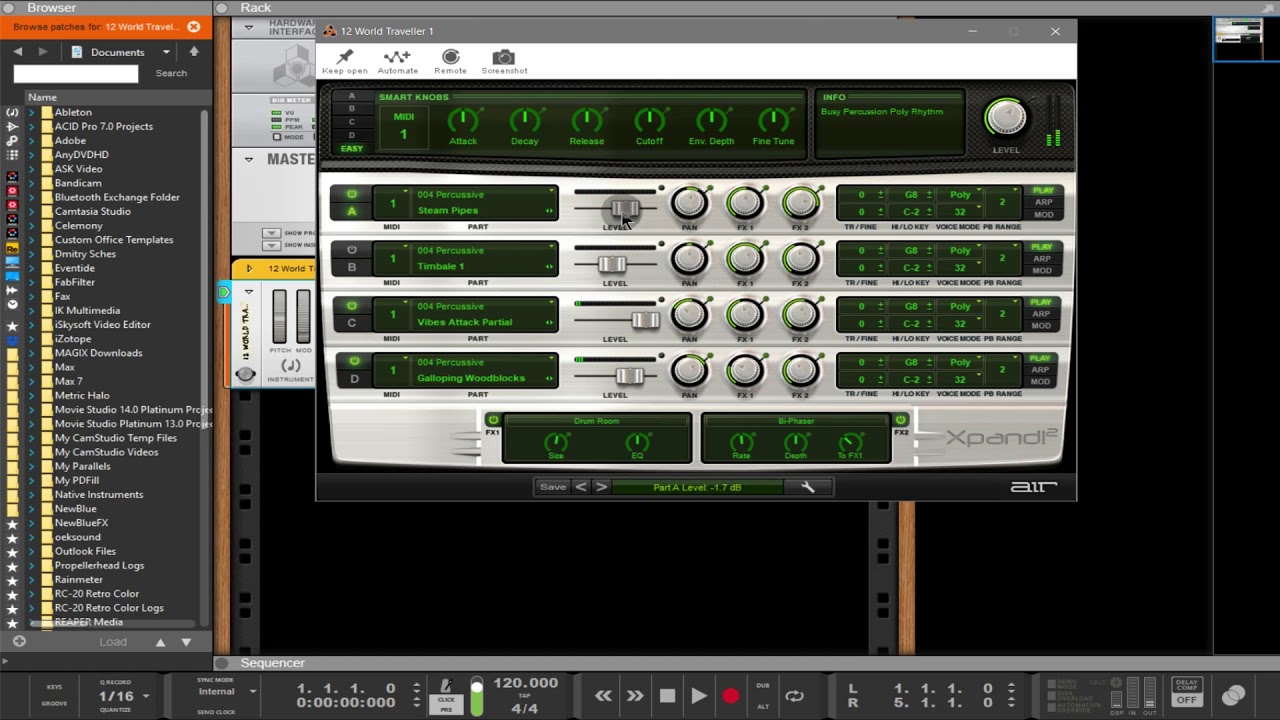Click the Fast forward transport button
Image resolution: width=1280 pixels, height=720 pixels.
635,696
